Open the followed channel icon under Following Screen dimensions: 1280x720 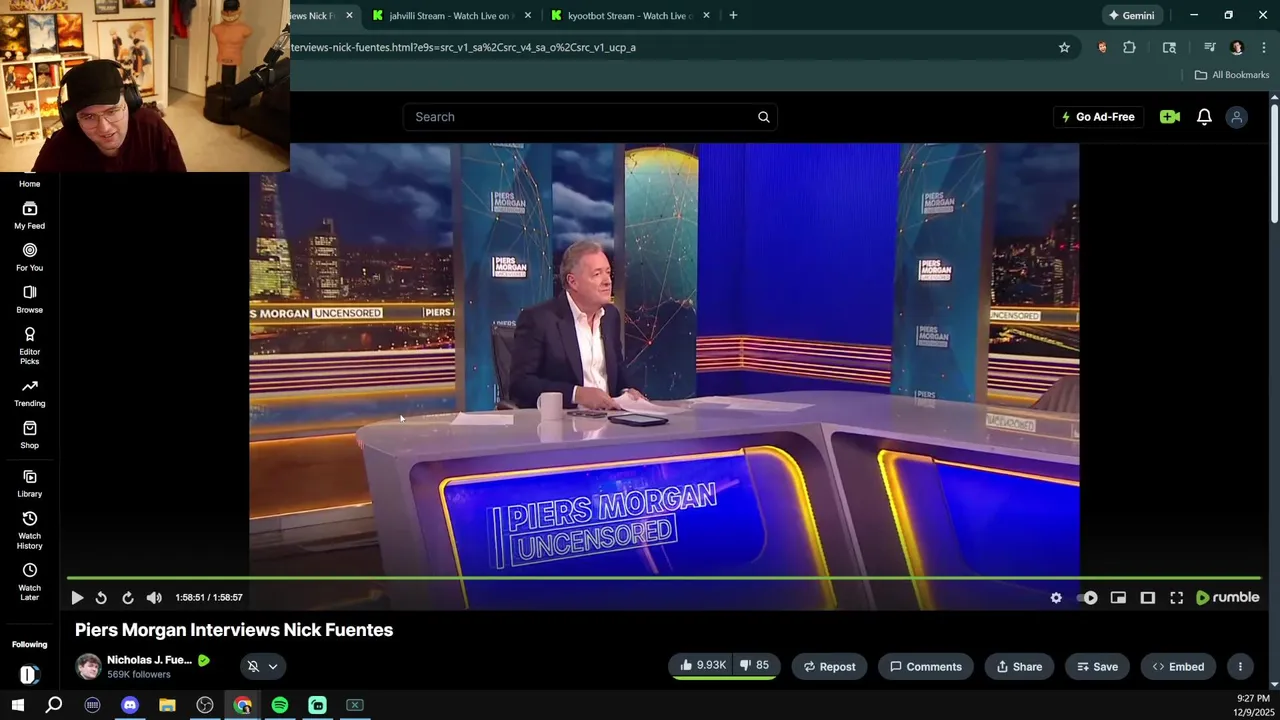click(x=29, y=674)
